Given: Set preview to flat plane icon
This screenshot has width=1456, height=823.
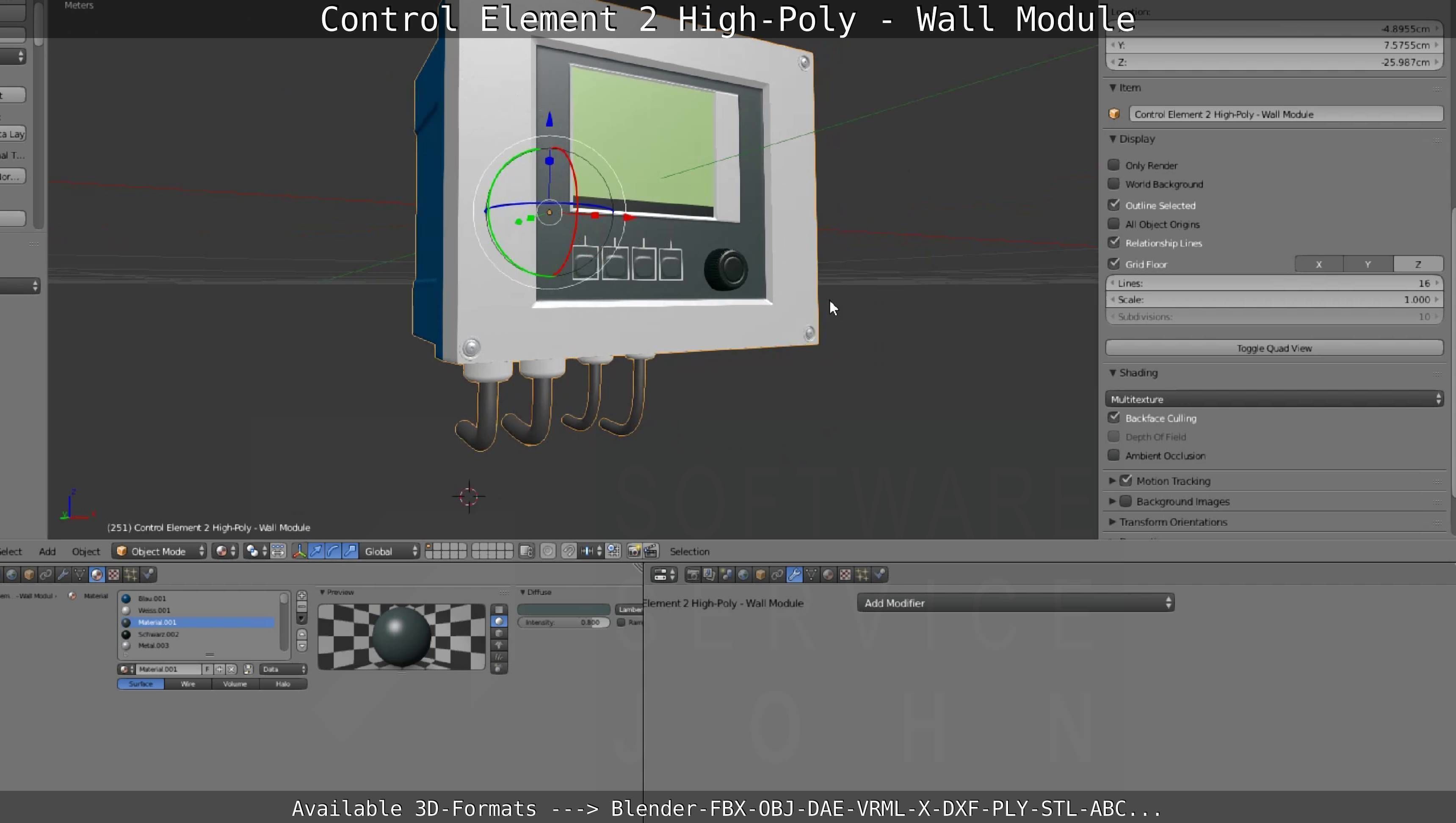Looking at the screenshot, I should tap(499, 609).
